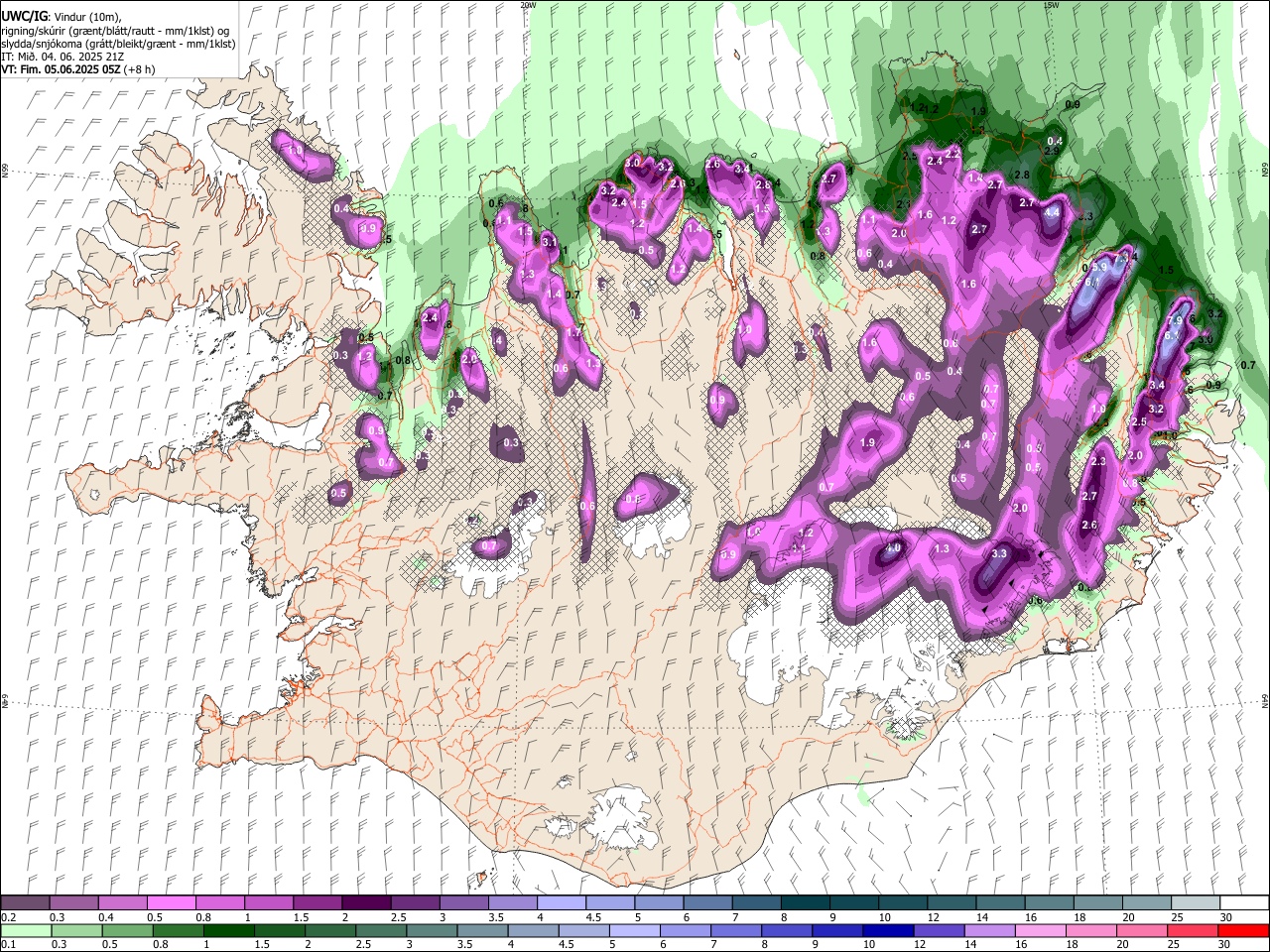1270x952 pixels.
Task: Click the 'UWC/IG' title label
Action: [24, 17]
